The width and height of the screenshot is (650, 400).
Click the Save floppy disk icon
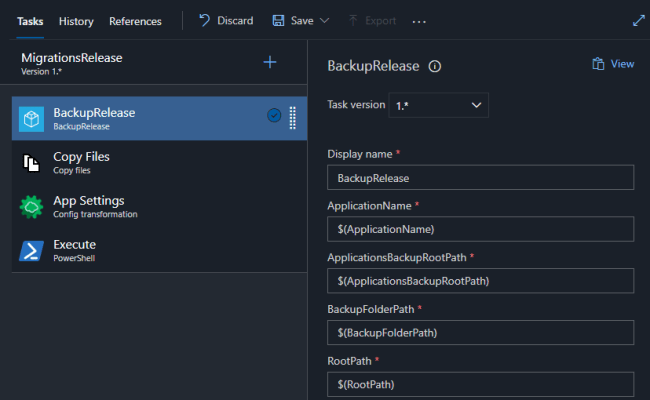(278, 20)
